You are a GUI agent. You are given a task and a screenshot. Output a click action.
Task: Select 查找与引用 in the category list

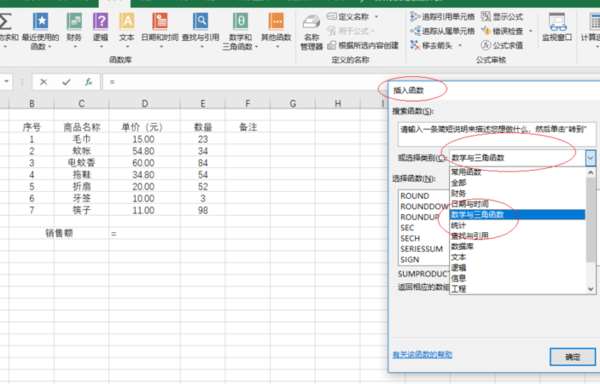tap(517, 236)
